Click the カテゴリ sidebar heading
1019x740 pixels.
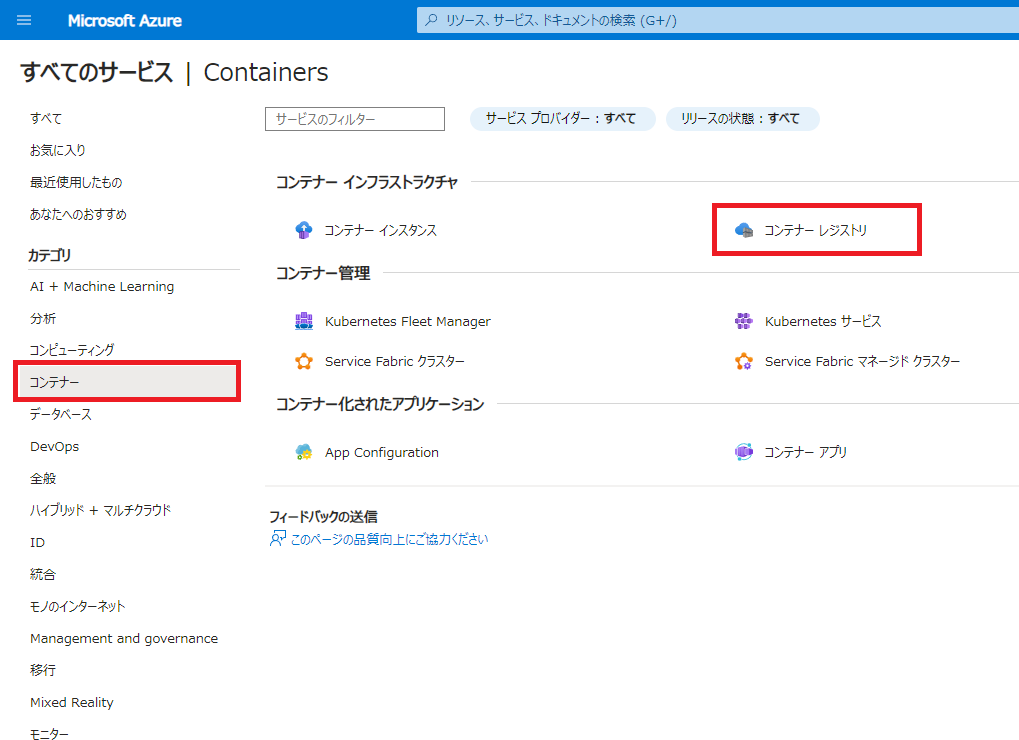click(x=49, y=255)
